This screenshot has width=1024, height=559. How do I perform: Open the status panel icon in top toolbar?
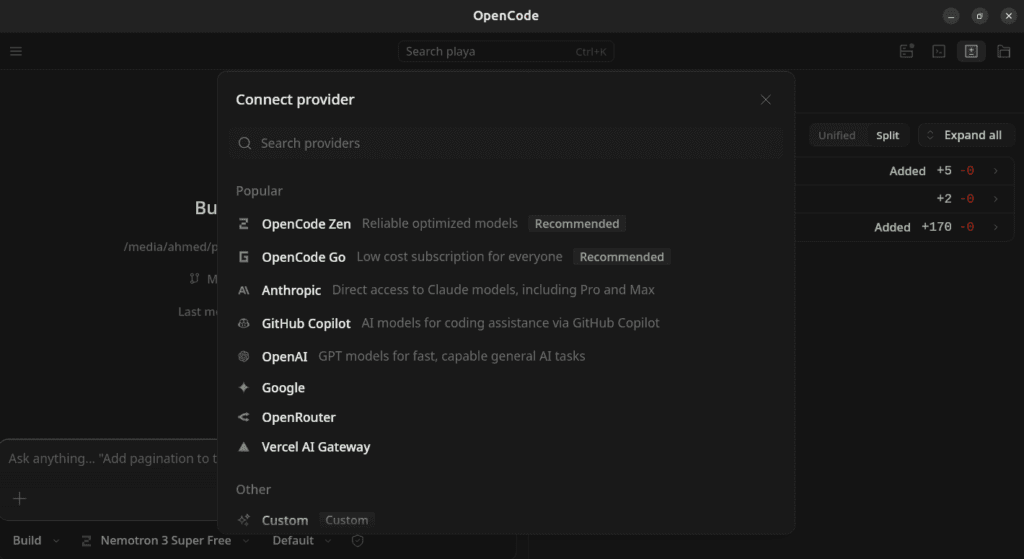906,52
